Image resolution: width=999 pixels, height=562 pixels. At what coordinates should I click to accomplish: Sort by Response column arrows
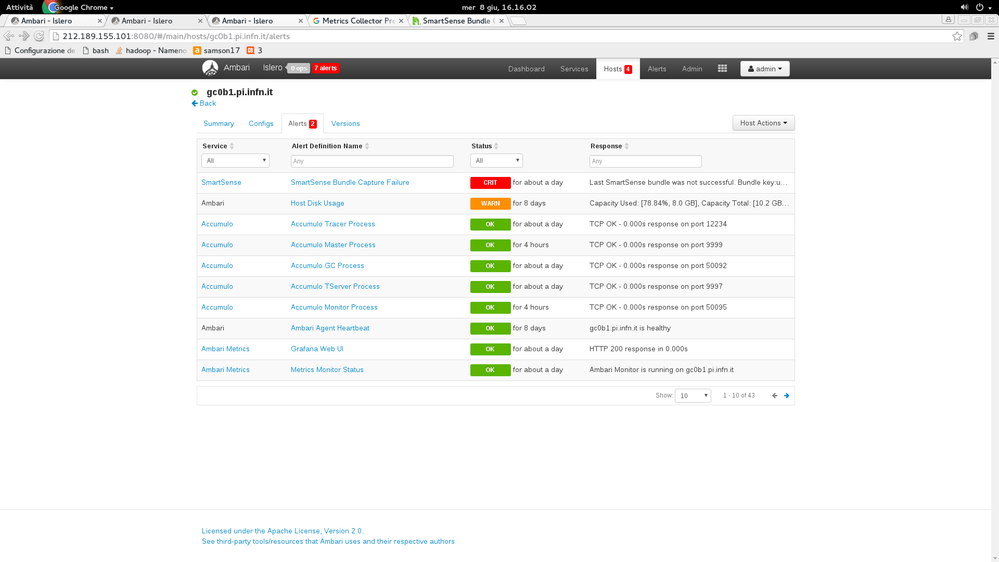[627, 146]
